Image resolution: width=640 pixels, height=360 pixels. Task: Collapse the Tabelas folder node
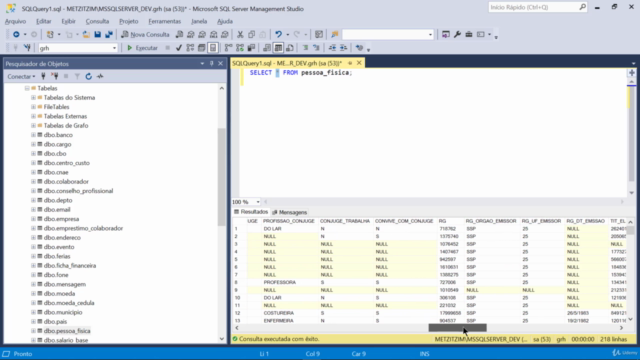click(27, 88)
